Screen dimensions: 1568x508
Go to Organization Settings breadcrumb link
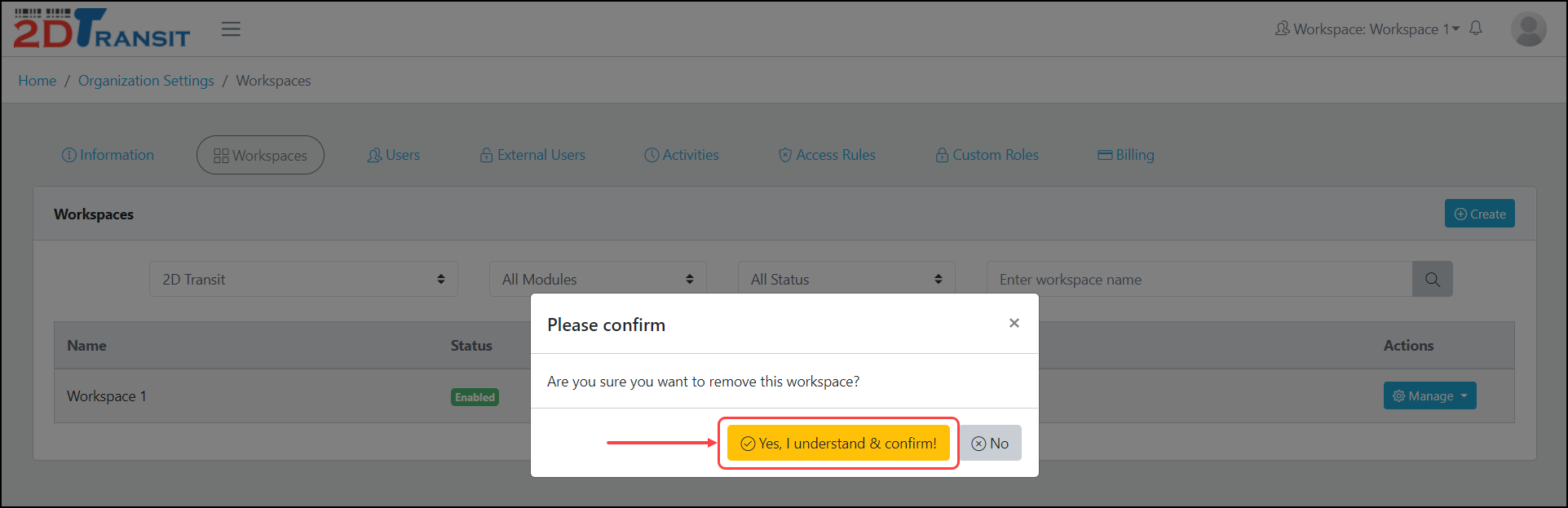click(x=146, y=81)
